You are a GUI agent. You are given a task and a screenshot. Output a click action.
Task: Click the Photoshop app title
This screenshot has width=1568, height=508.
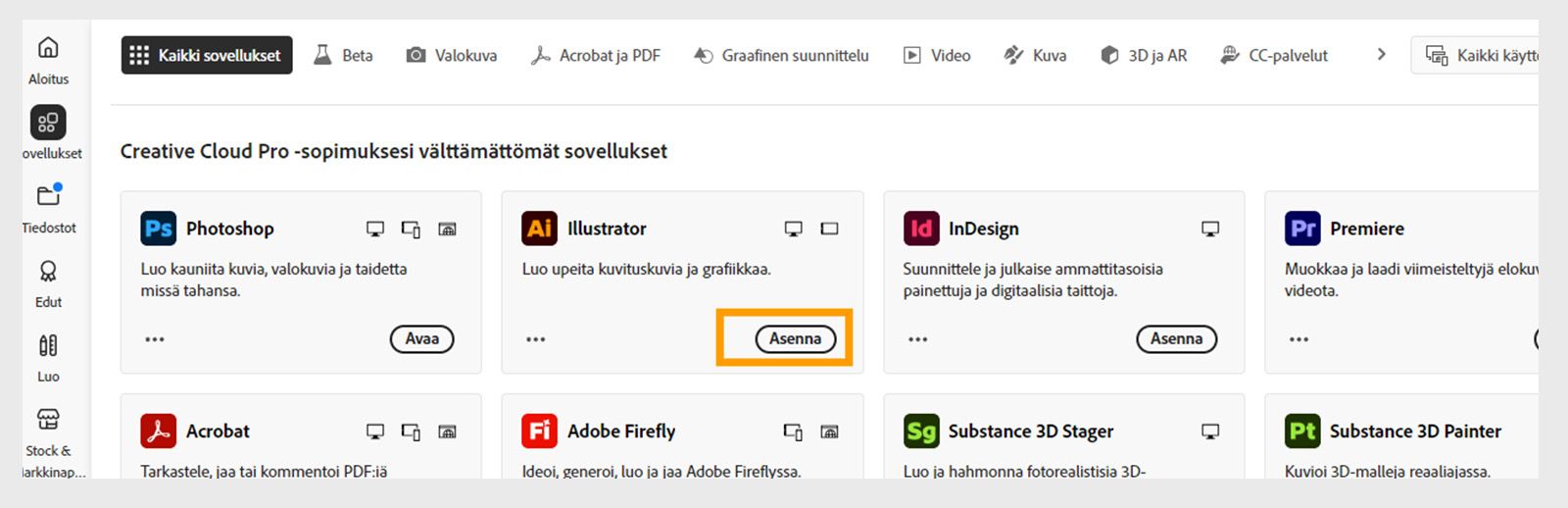[x=230, y=229]
